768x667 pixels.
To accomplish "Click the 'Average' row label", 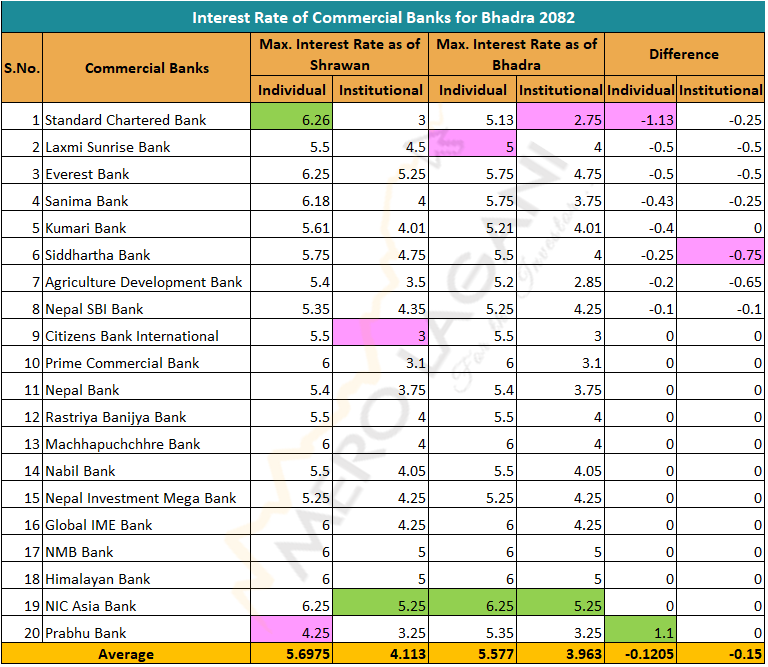I will (x=126, y=654).
